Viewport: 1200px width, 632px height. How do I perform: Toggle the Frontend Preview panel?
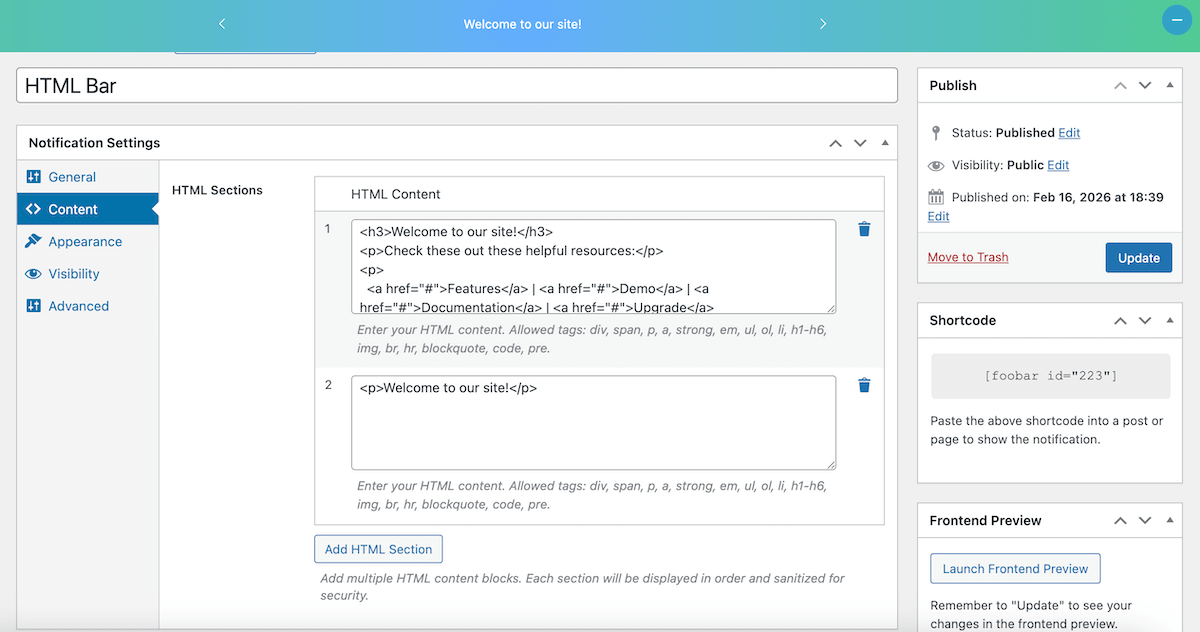1170,521
